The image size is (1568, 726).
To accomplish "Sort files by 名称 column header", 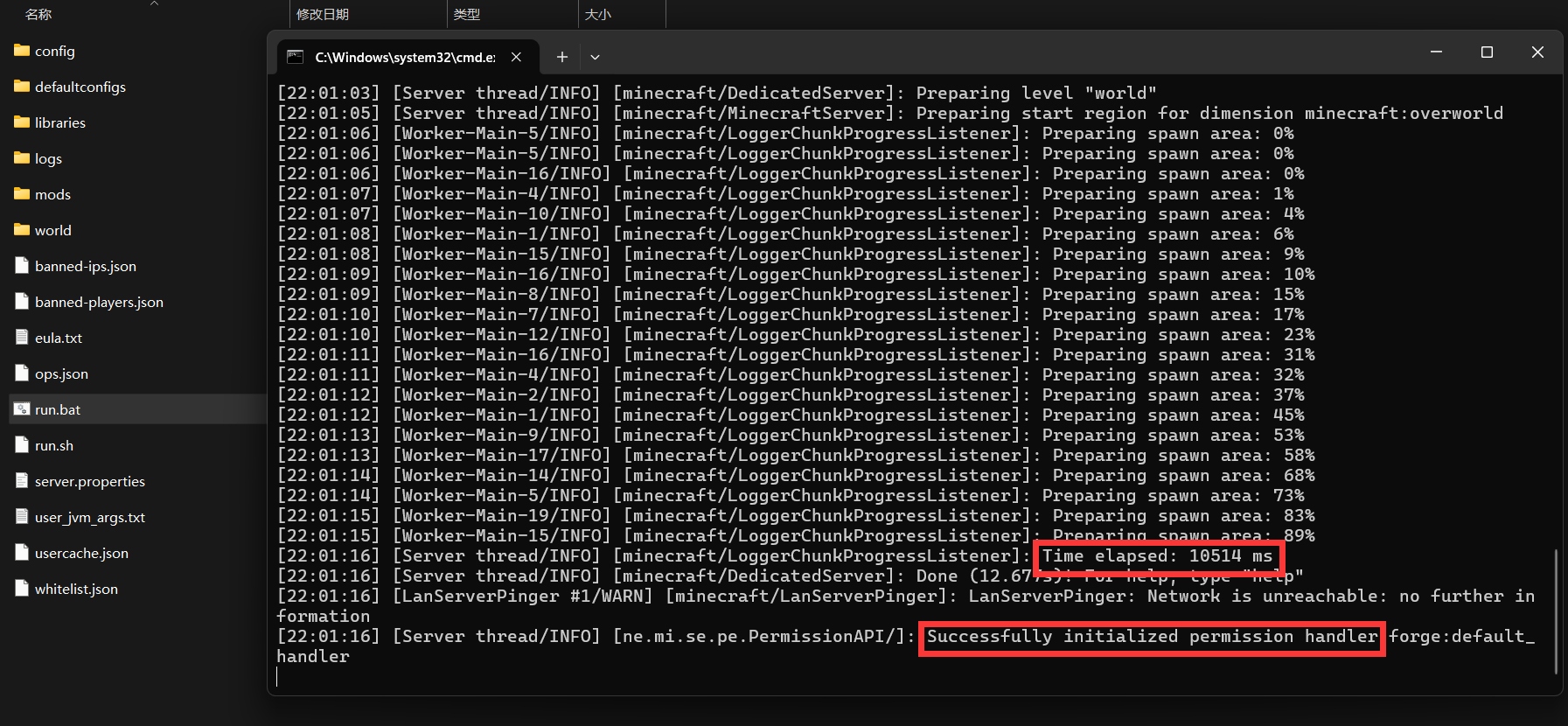I will (x=38, y=14).
